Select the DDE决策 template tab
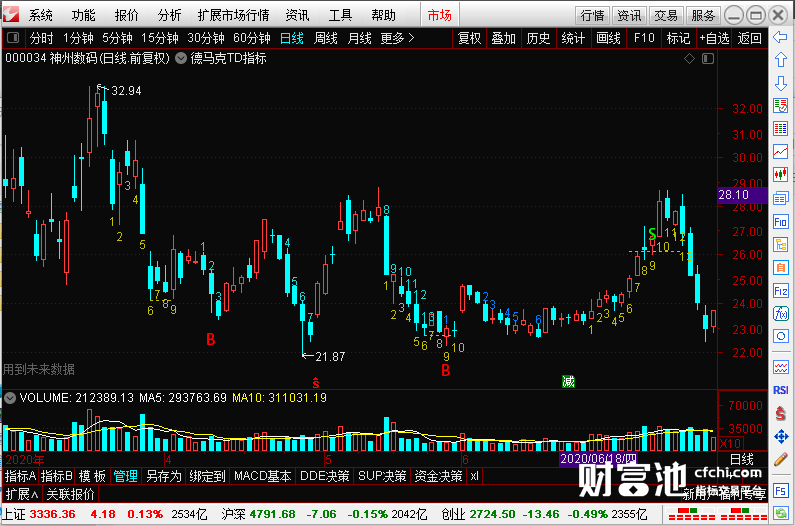This screenshot has height=526, width=795. (x=324, y=476)
